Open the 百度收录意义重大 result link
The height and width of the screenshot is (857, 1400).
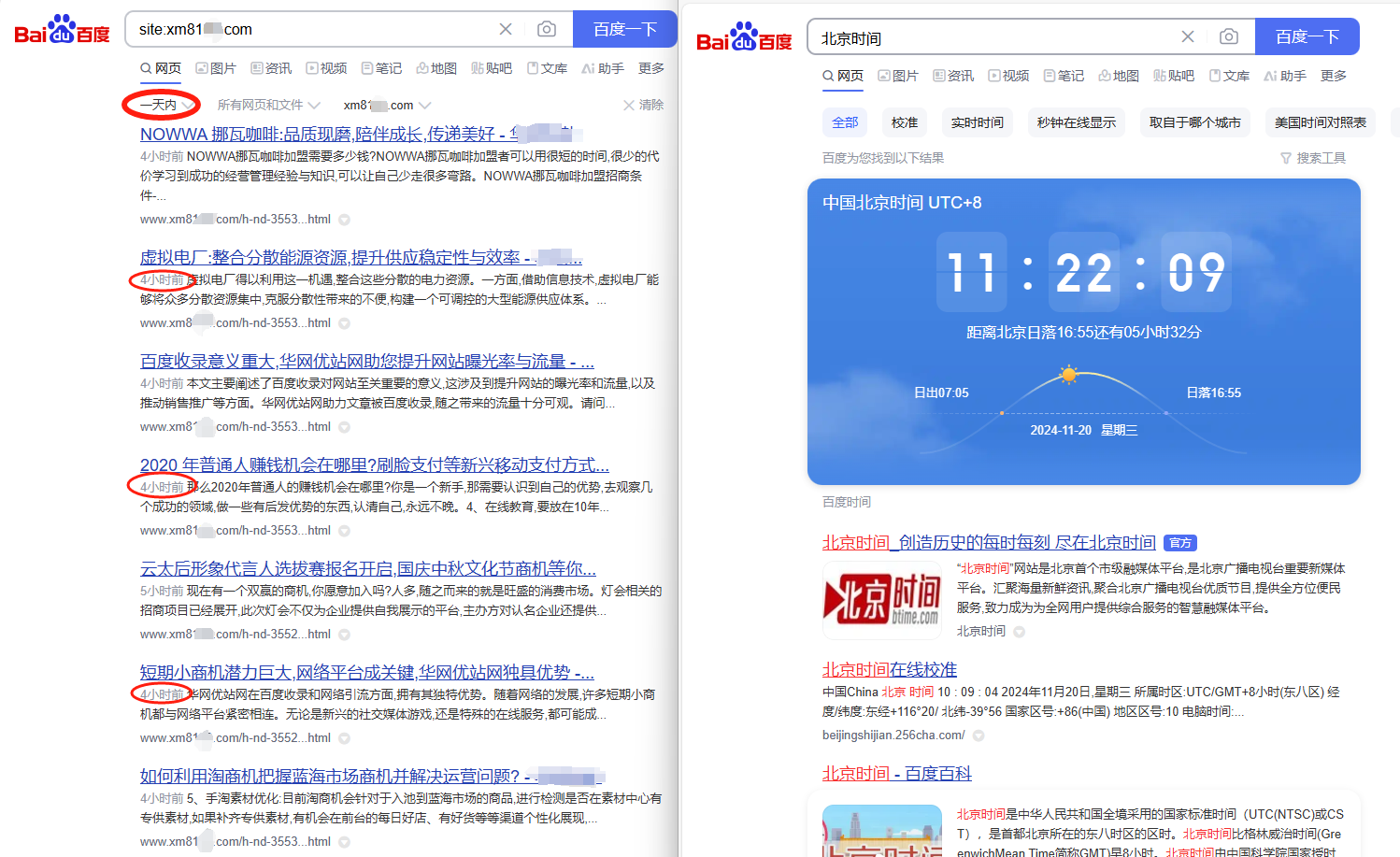(x=367, y=361)
